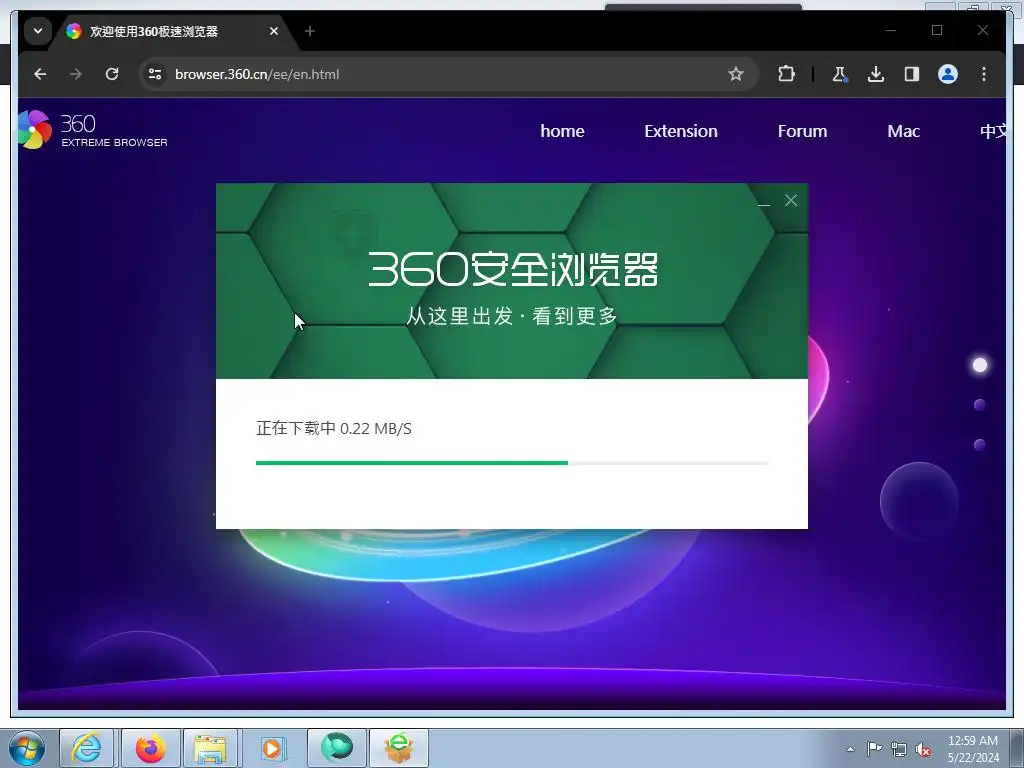Image resolution: width=1024 pixels, height=768 pixels.
Task: Show browser downloads
Action: (x=876, y=74)
